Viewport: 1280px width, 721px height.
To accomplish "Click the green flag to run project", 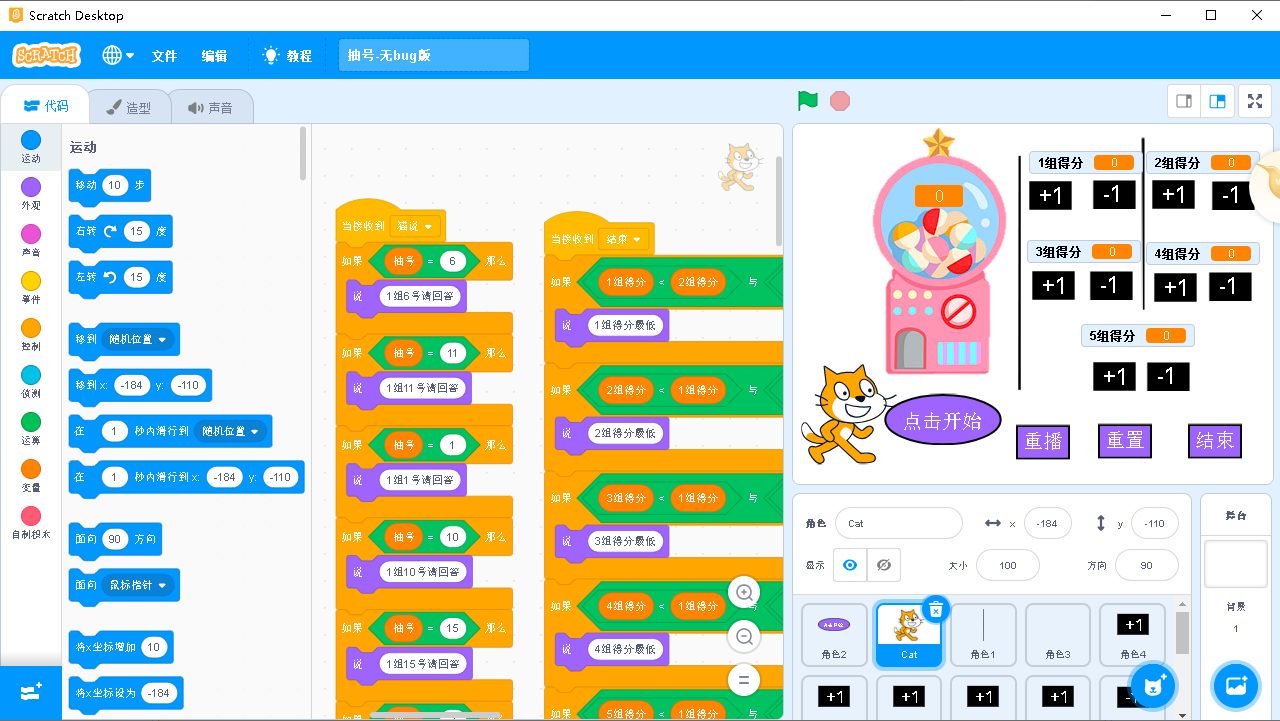I will tap(808, 101).
